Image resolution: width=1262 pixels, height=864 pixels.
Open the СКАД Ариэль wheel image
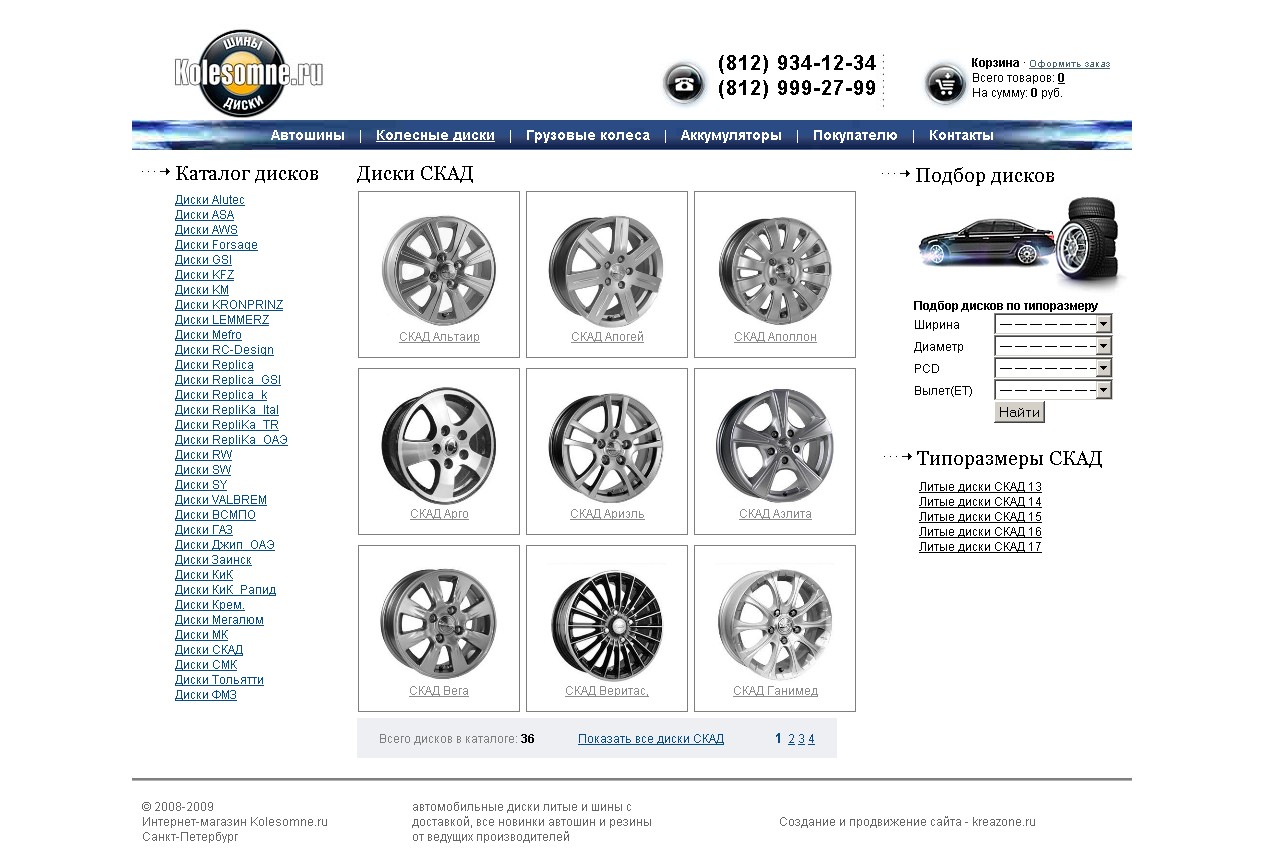606,446
